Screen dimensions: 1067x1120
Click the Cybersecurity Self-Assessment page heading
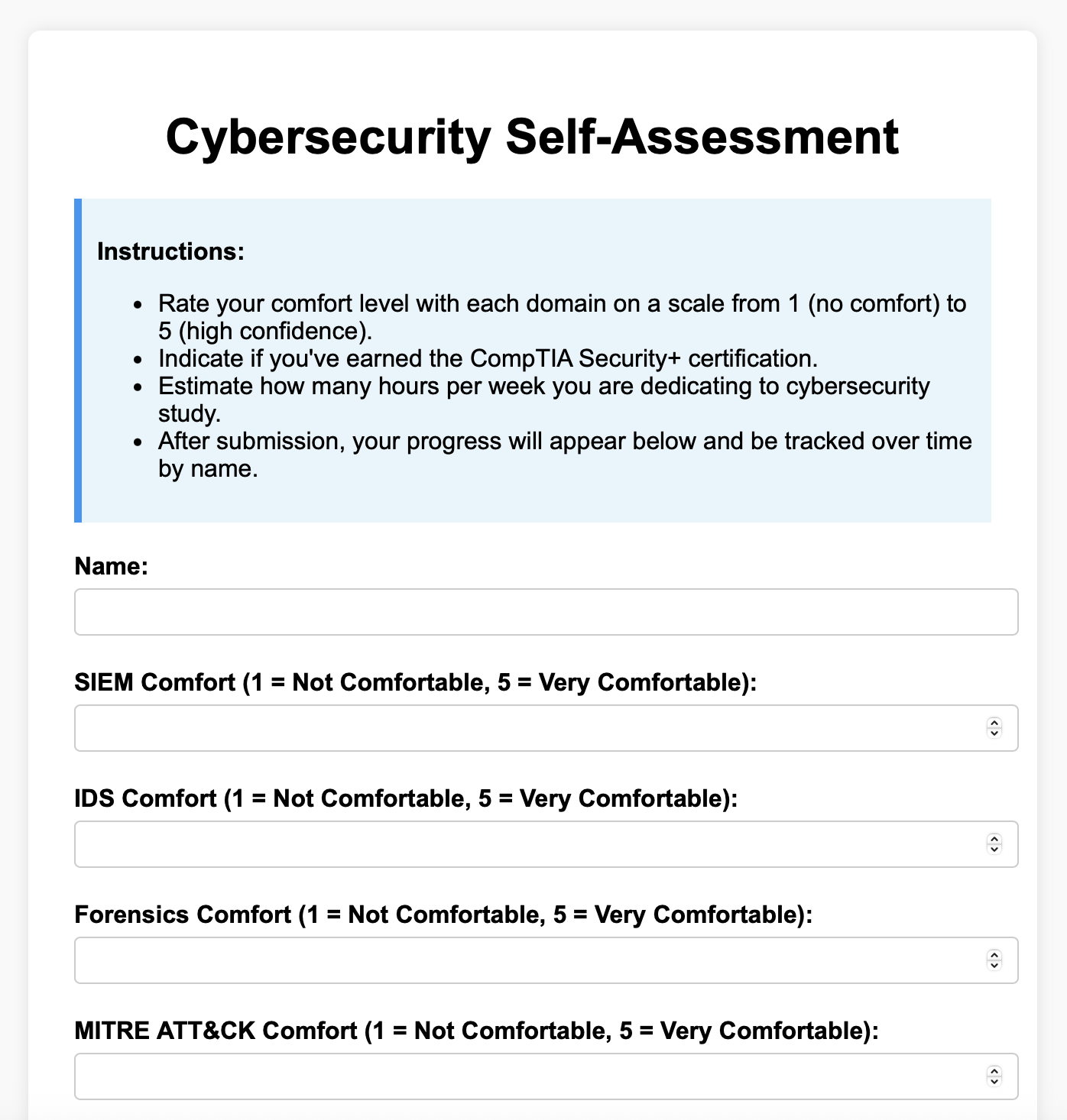[x=532, y=138]
